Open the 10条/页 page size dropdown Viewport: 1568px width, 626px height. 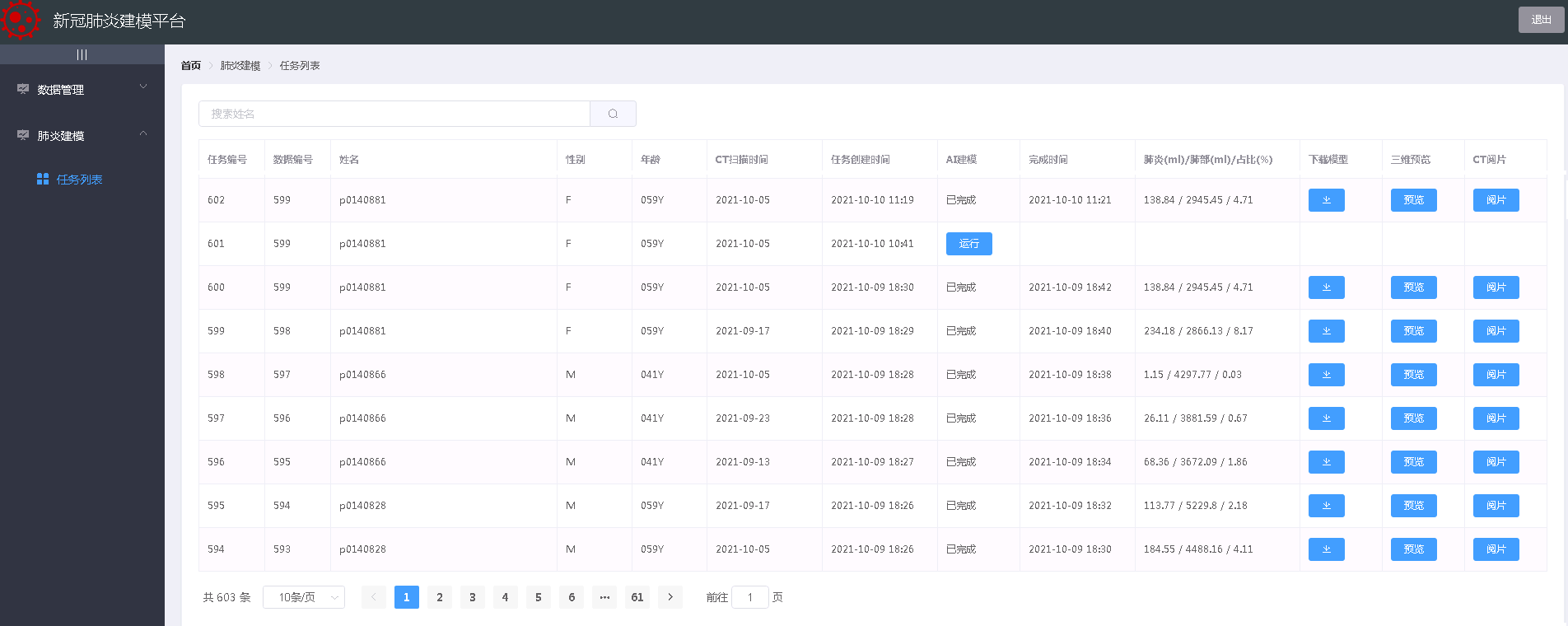303,597
